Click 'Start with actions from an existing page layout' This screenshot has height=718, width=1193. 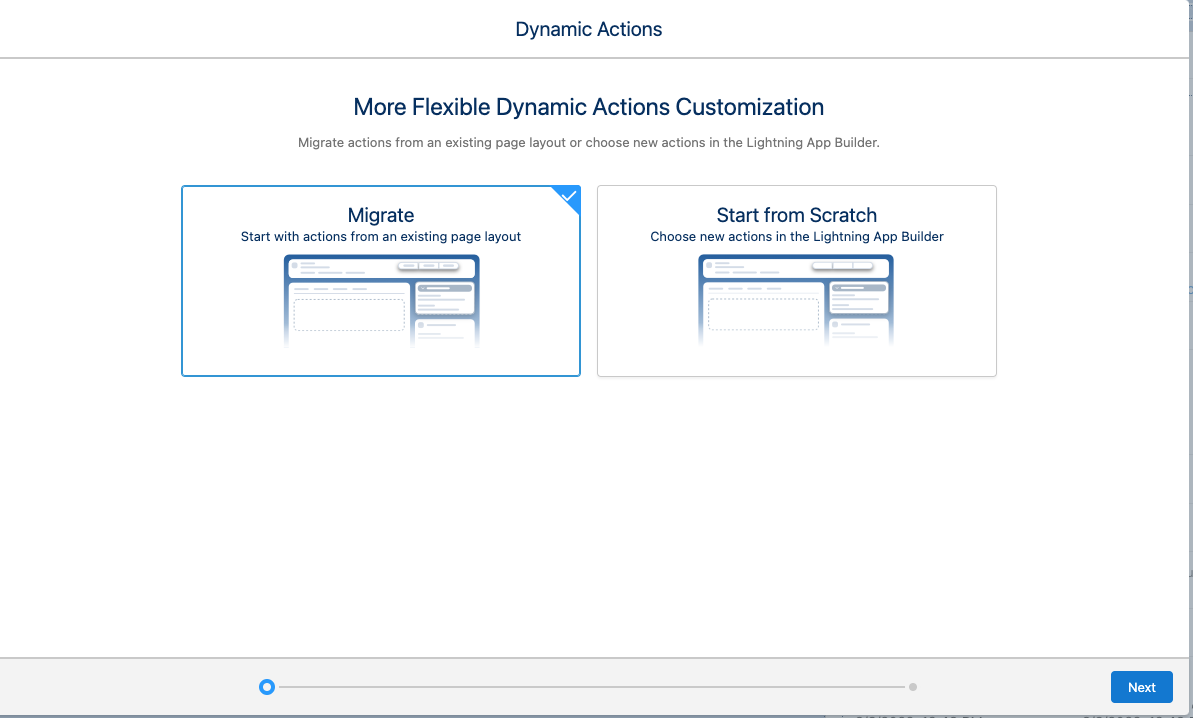click(381, 237)
